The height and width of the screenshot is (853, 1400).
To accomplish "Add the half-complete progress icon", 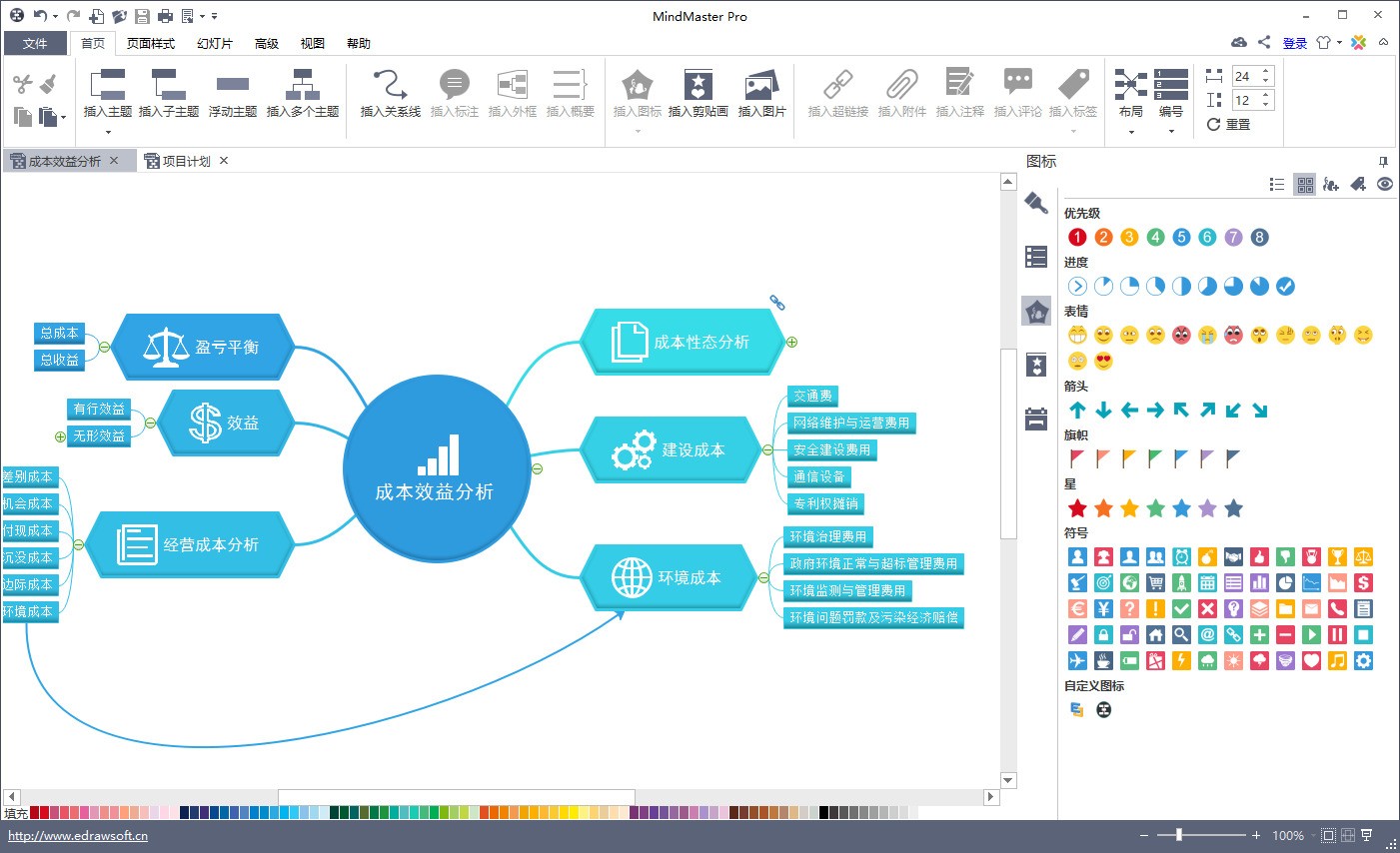I will click(x=1181, y=286).
